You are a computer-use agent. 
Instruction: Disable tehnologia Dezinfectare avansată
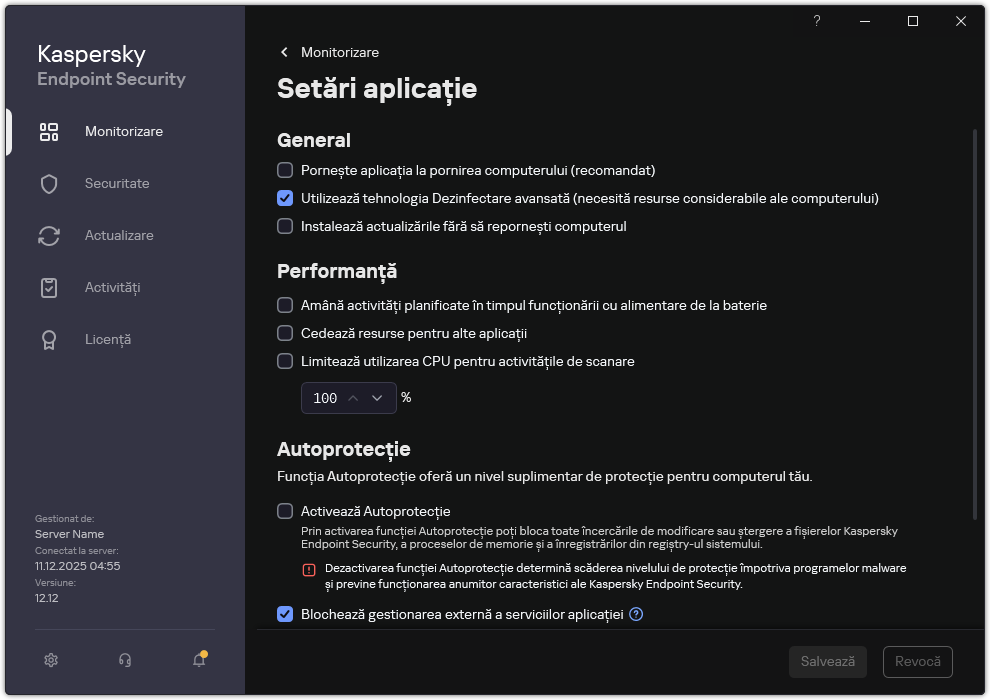click(x=285, y=198)
